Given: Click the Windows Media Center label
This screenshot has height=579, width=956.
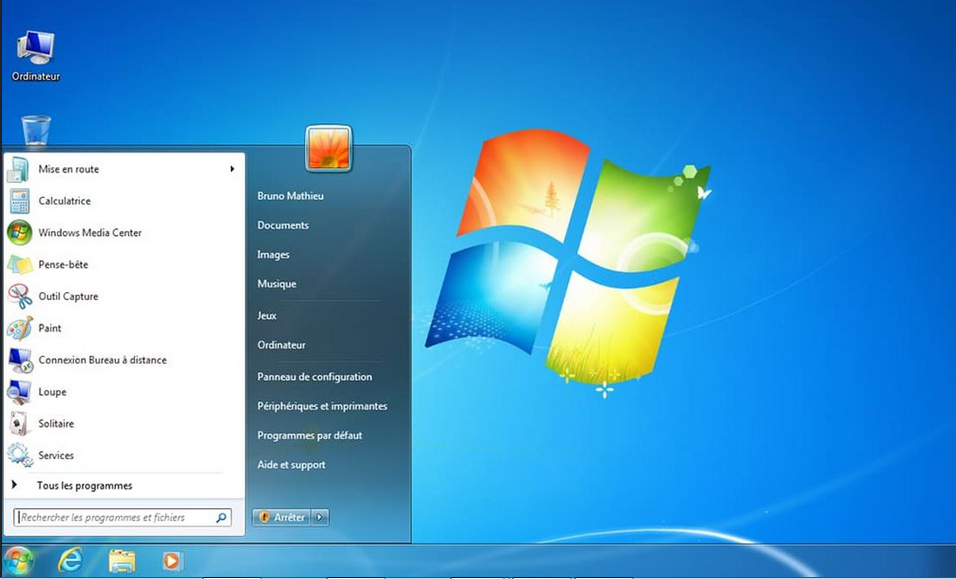Looking at the screenshot, I should coord(90,232).
